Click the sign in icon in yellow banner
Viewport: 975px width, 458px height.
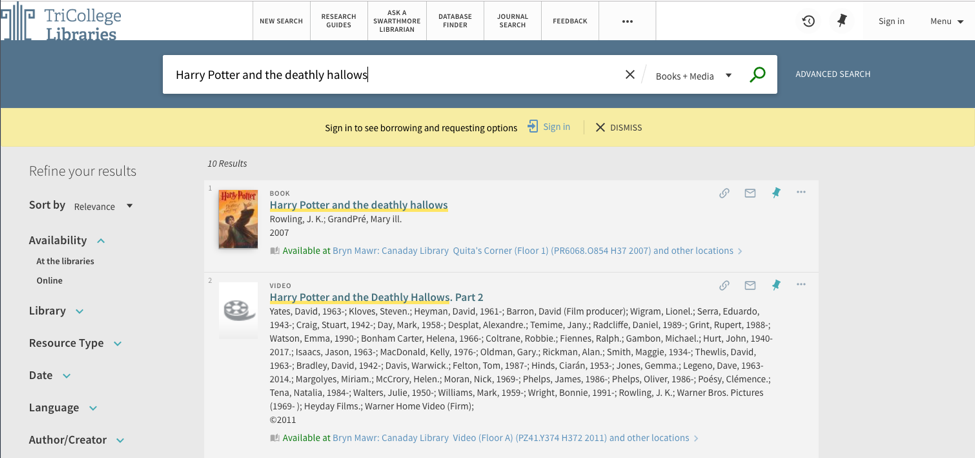pyautogui.click(x=533, y=127)
